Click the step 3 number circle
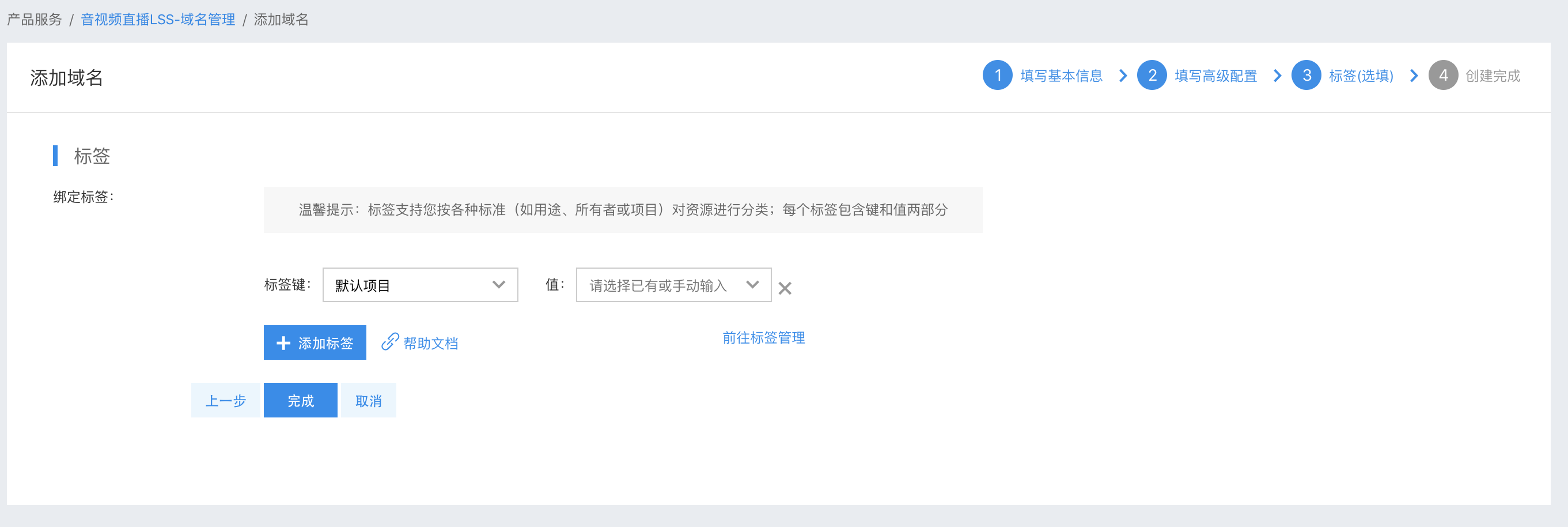1568x527 pixels. coord(1306,76)
